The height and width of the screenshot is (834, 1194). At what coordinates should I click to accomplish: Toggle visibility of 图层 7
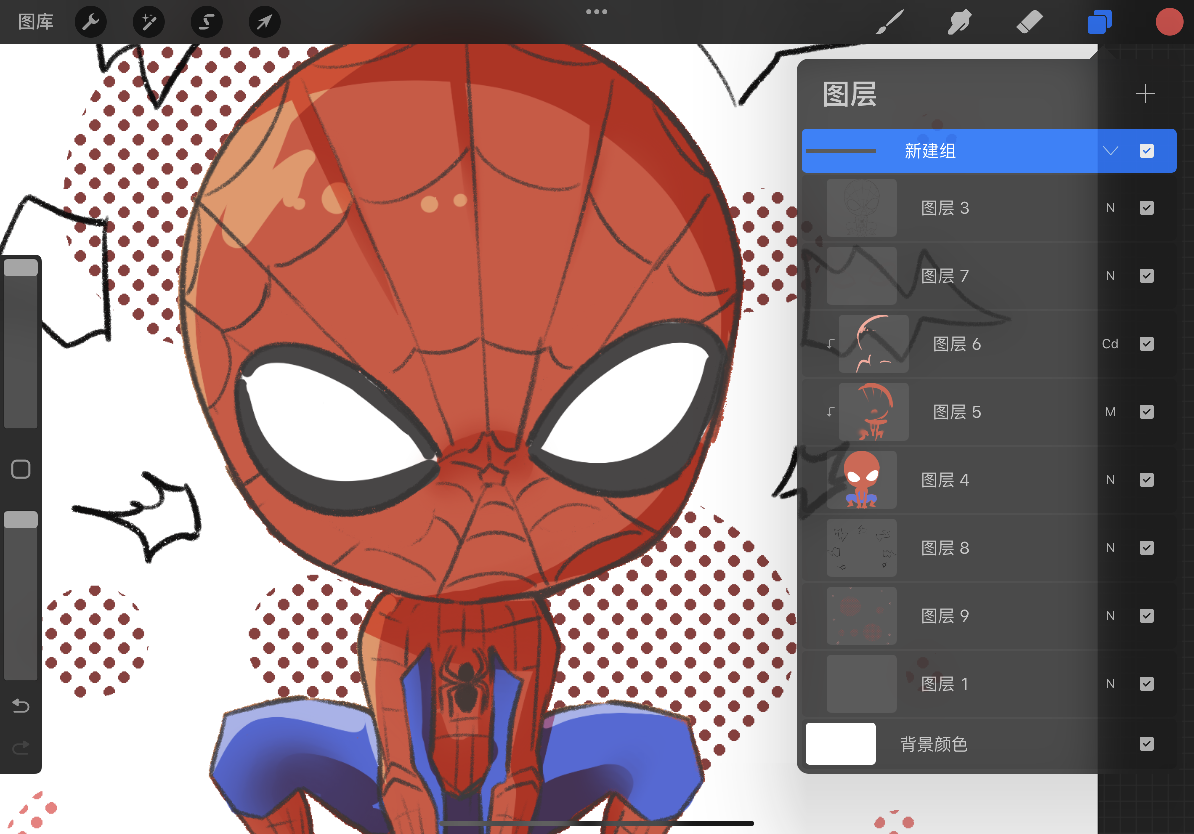pos(1147,276)
